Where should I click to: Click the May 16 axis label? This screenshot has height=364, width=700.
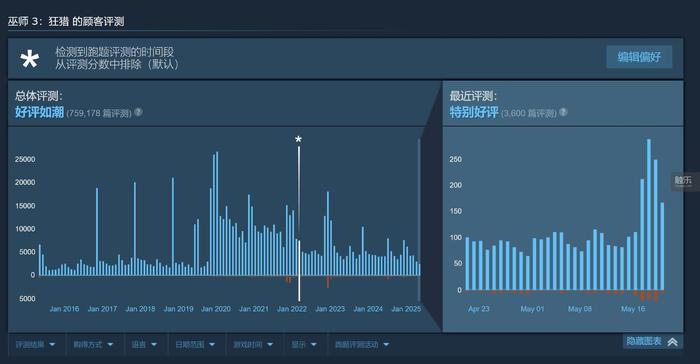click(633, 309)
